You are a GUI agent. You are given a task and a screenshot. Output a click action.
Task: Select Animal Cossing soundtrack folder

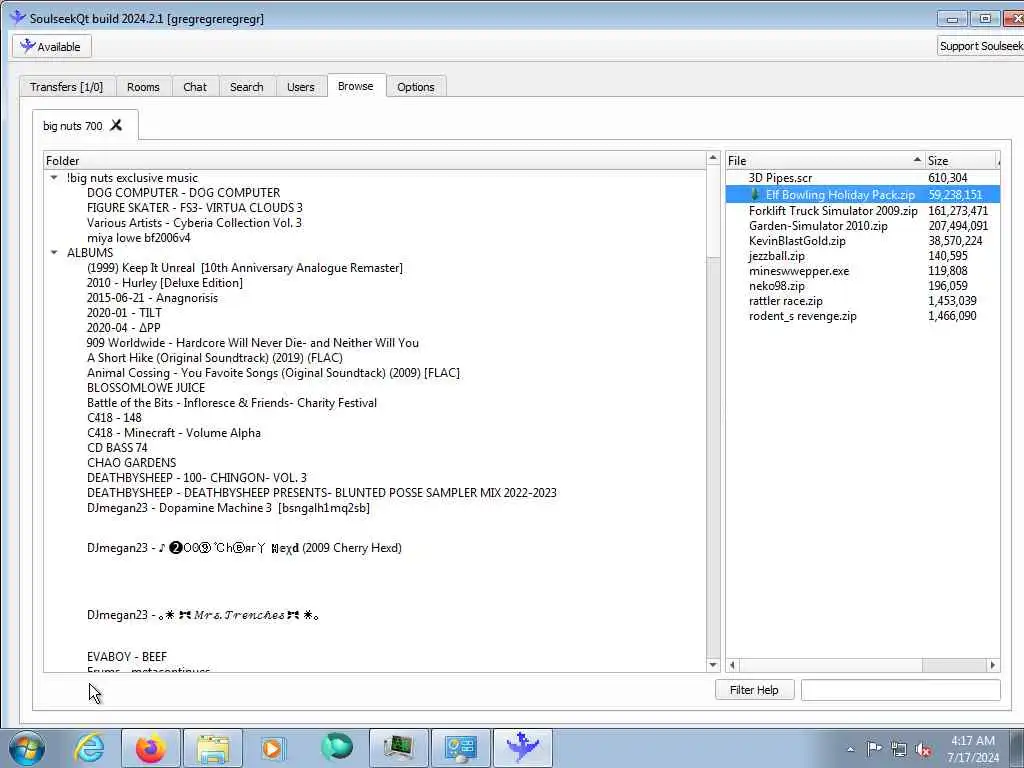tap(273, 373)
